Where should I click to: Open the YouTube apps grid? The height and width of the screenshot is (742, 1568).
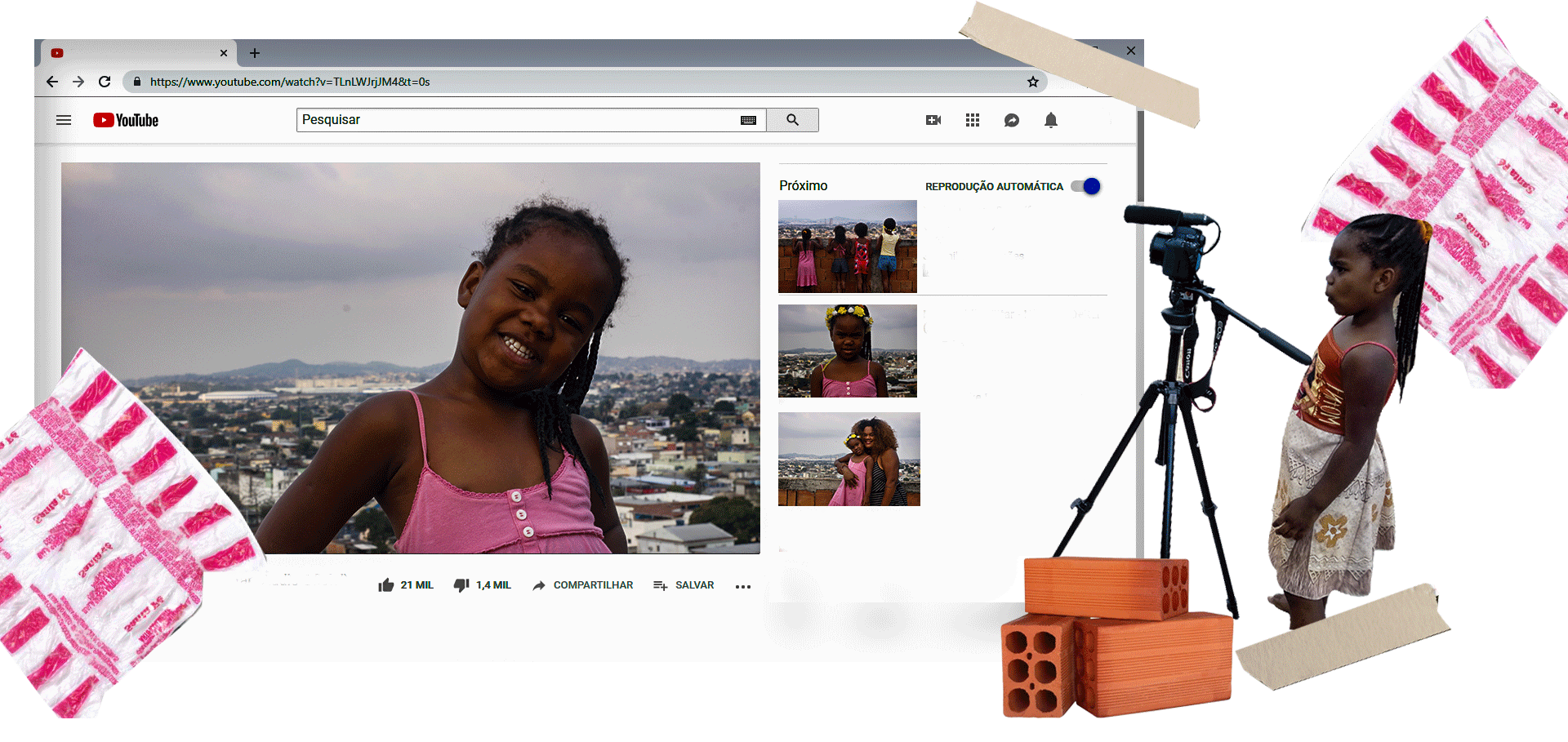pos(973,120)
